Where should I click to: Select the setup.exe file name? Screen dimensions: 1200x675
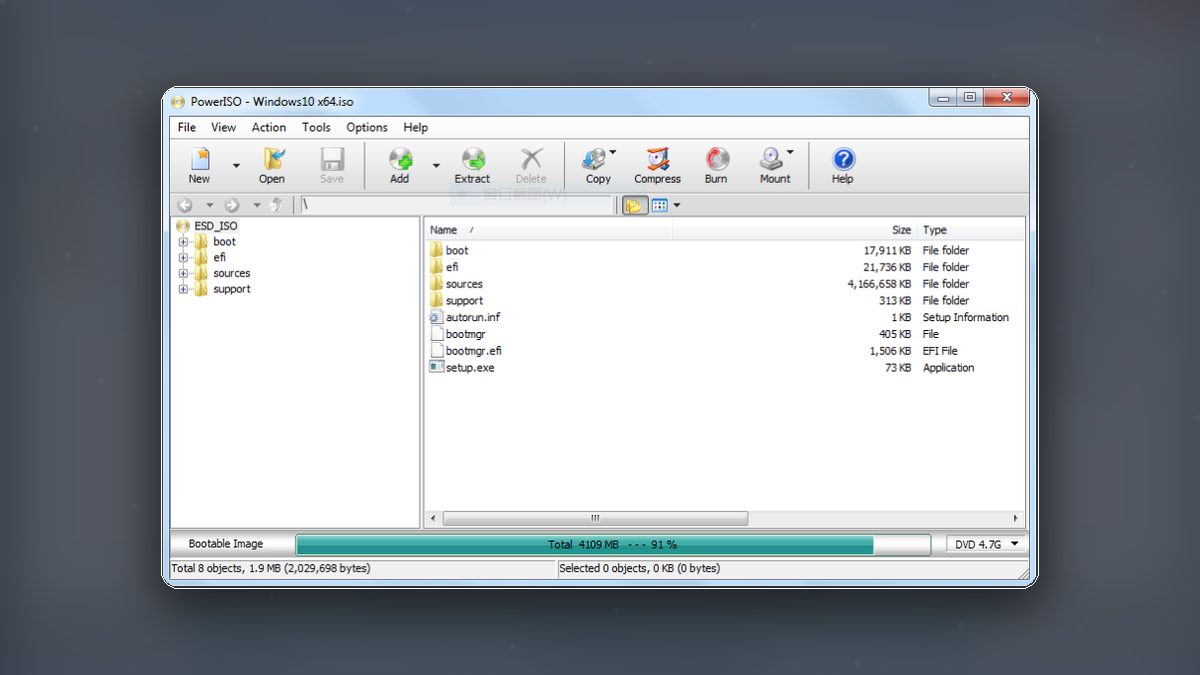[470, 368]
